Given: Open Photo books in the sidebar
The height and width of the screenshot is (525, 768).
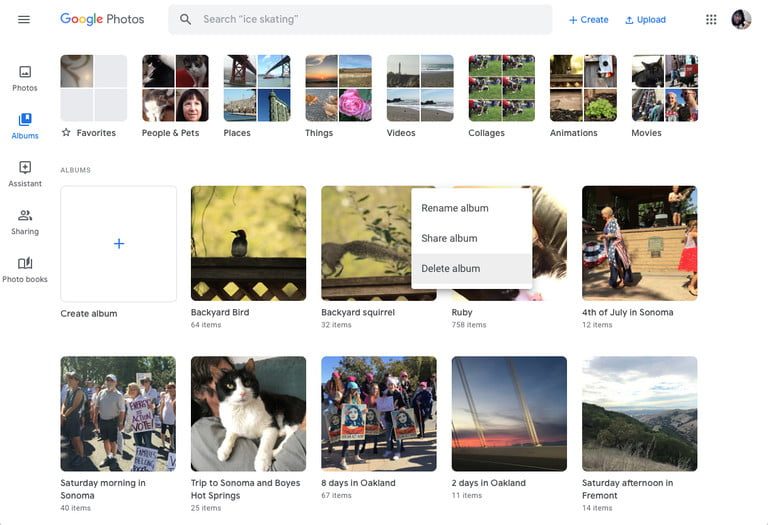Looking at the screenshot, I should click(x=25, y=269).
